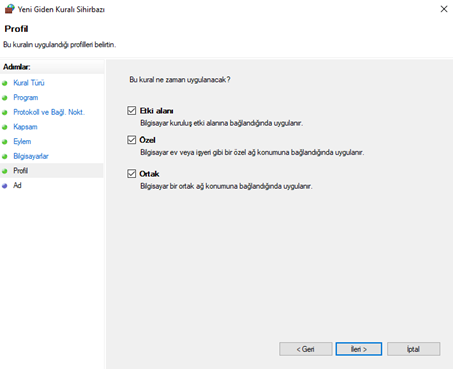Click green bullet beside Kapsam step
Screen dimensions: 453x369
pos(5,127)
